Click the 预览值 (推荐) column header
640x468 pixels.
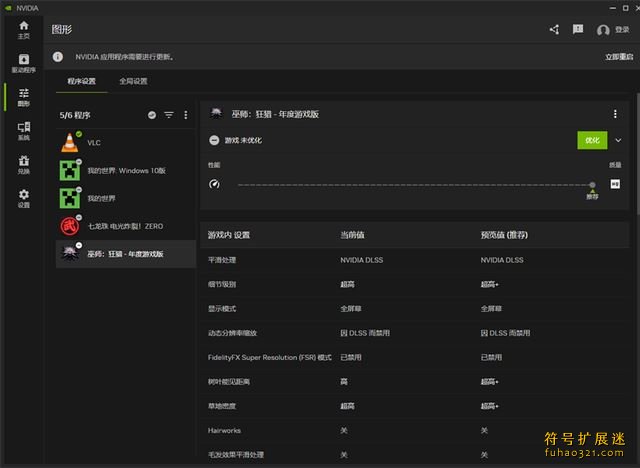[x=504, y=235]
